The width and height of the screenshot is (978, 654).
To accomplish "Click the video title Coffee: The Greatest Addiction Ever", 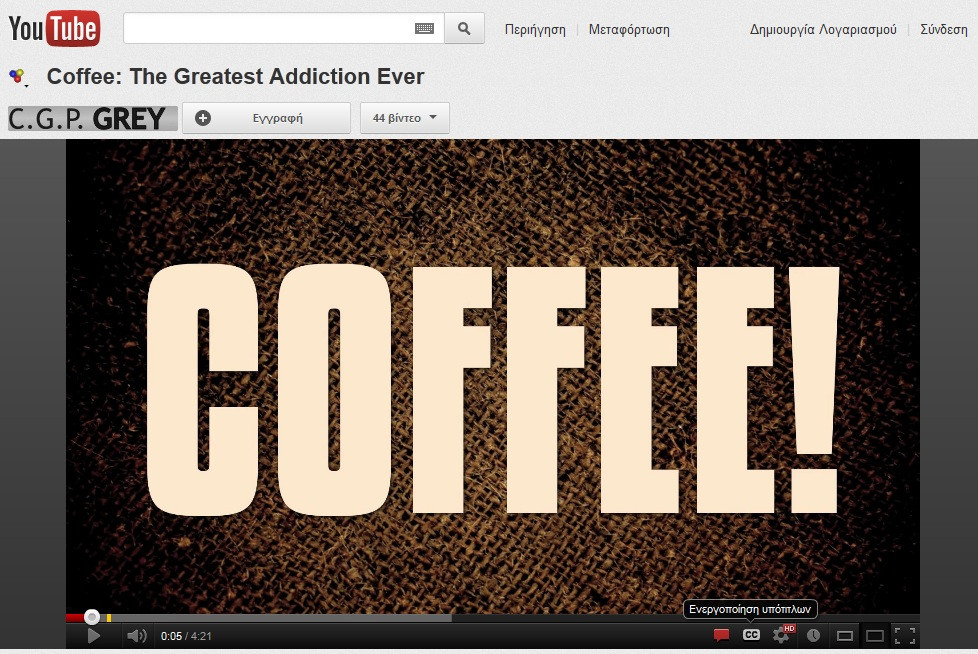I will 235,77.
